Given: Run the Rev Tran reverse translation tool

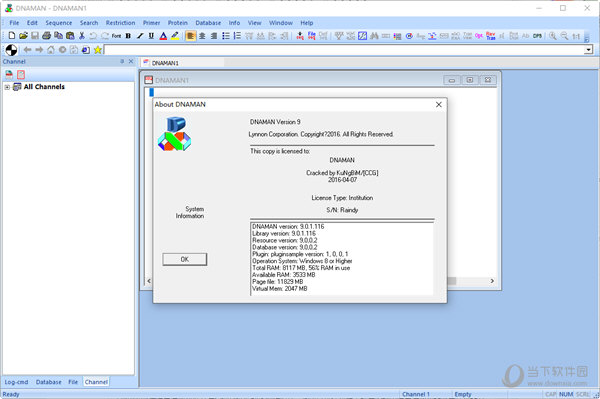Looking at the screenshot, I should 491,36.
